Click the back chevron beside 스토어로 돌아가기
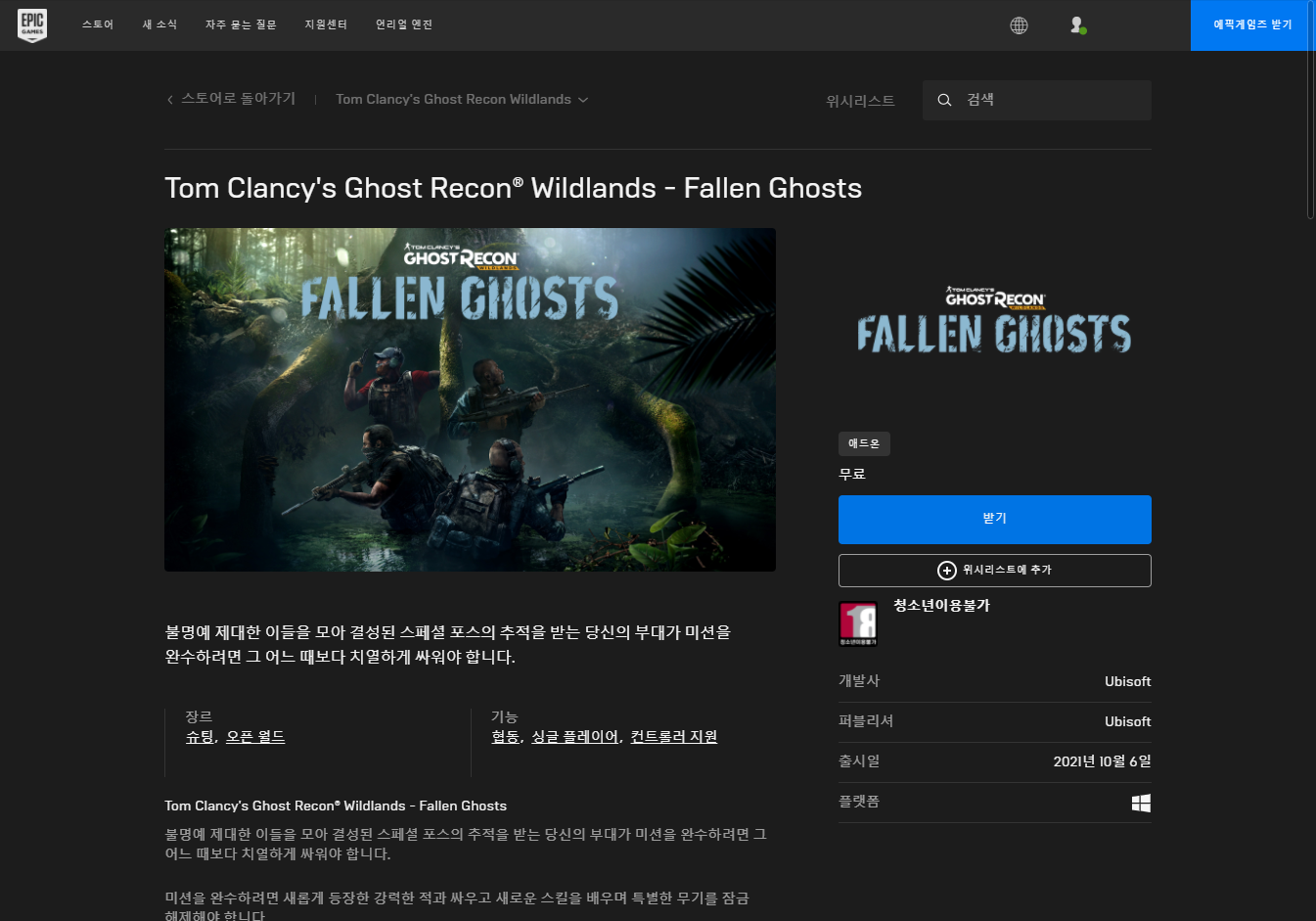1316x921 pixels. [x=170, y=100]
